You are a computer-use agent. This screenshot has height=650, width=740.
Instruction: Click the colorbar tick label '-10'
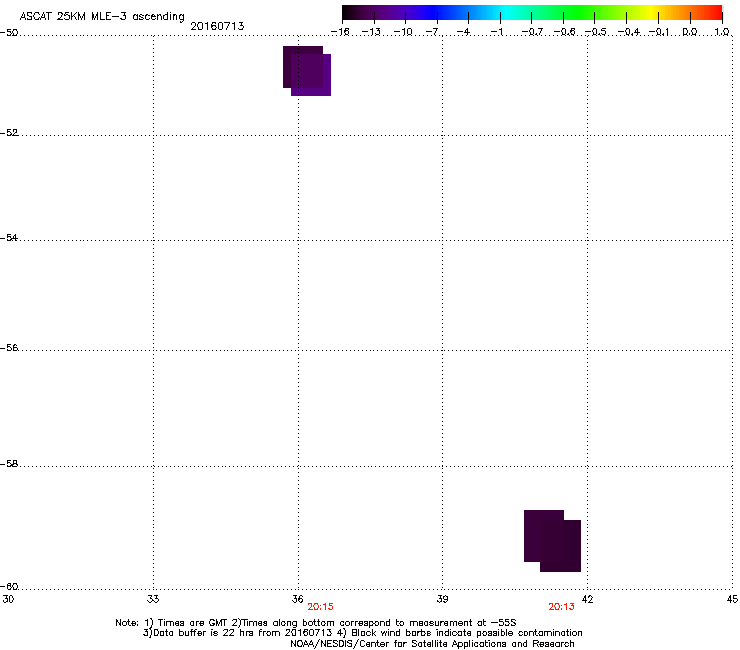tap(403, 32)
